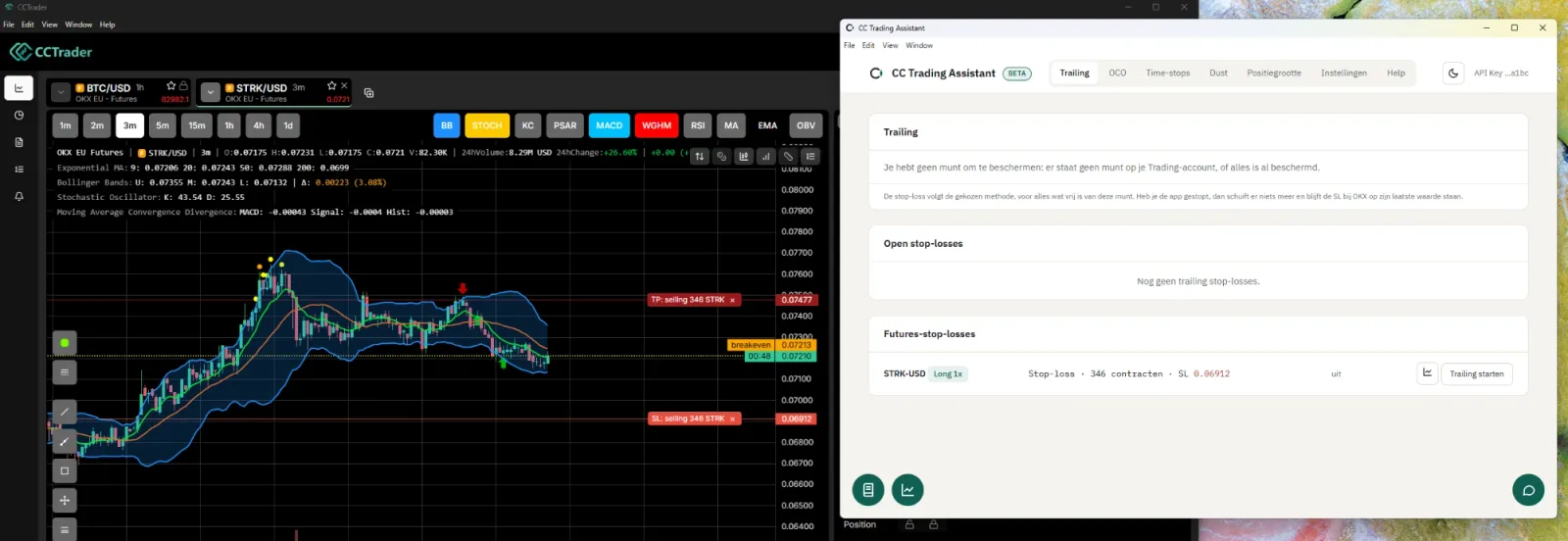Click Trailing starten button
This screenshot has width=1568, height=541.
point(1477,373)
